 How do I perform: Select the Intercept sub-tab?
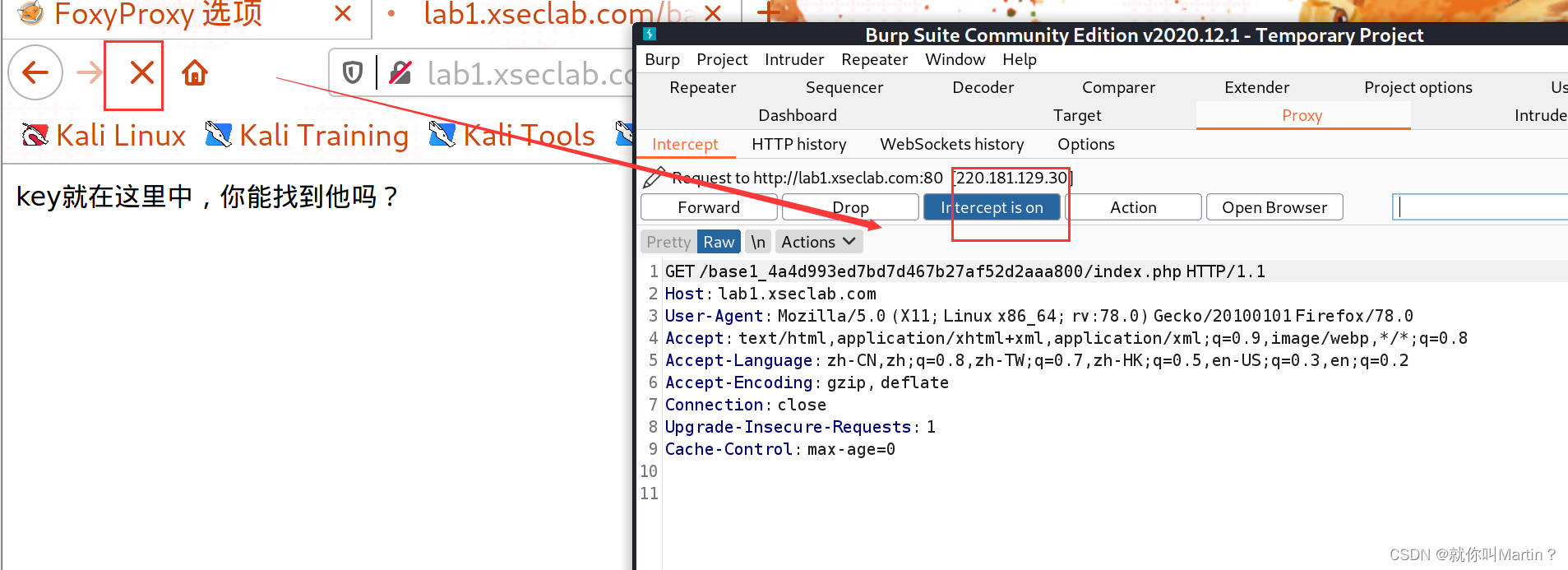click(x=685, y=144)
